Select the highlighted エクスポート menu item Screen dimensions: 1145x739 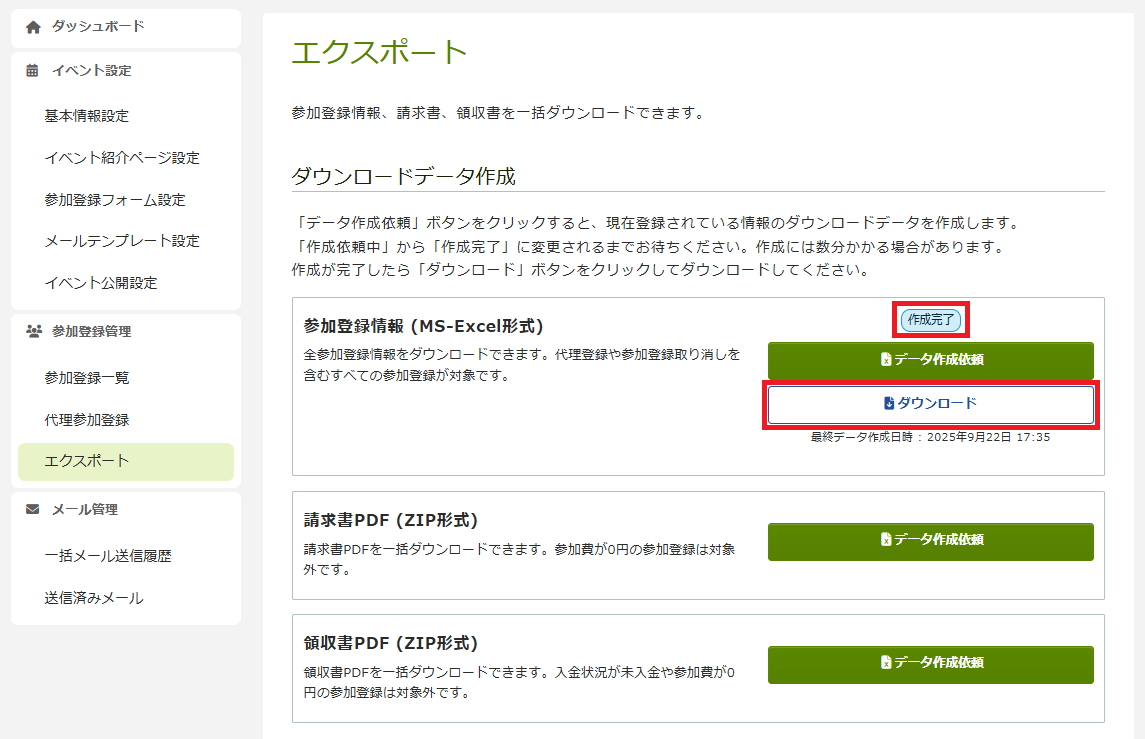(87, 461)
